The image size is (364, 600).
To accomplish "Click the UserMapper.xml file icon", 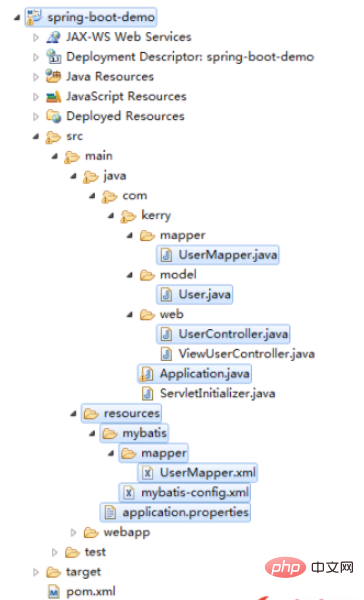I will click(147, 473).
